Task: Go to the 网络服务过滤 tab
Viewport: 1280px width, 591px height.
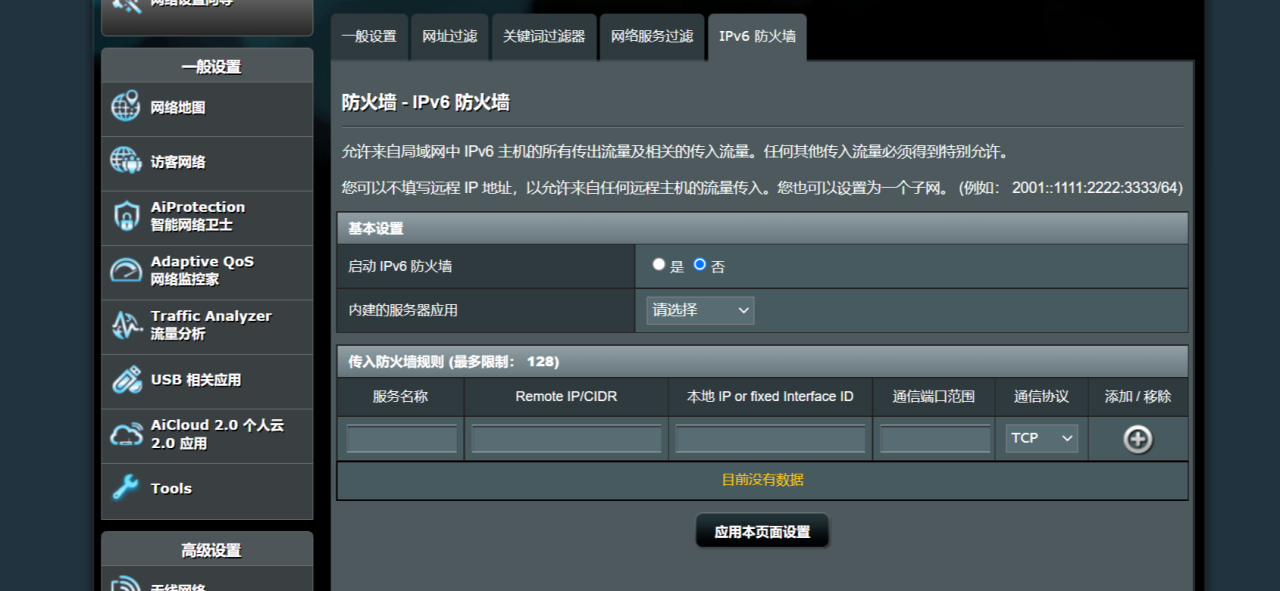Action: click(652, 37)
